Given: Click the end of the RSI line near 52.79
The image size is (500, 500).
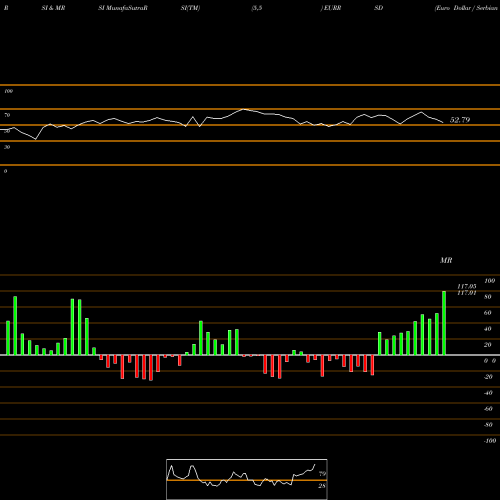Looking at the screenshot, I should click(x=443, y=122).
